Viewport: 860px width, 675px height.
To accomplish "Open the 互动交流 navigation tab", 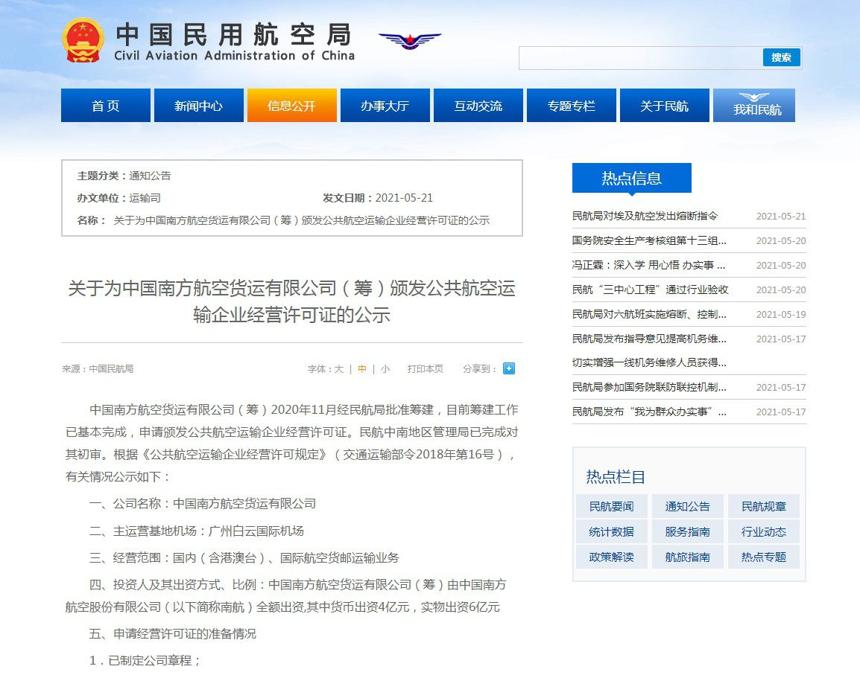I will coord(478,105).
